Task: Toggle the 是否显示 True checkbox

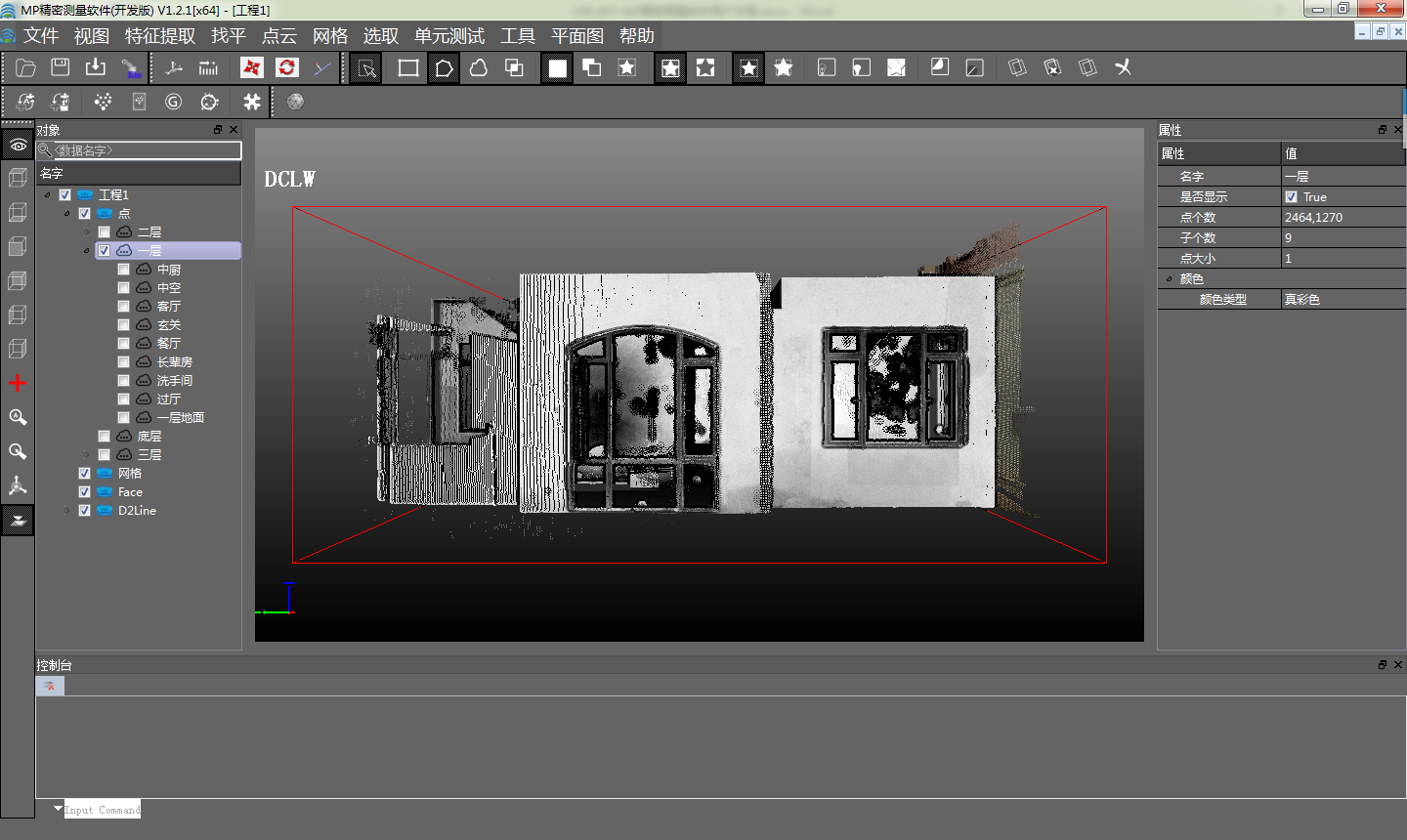Action: (1292, 197)
